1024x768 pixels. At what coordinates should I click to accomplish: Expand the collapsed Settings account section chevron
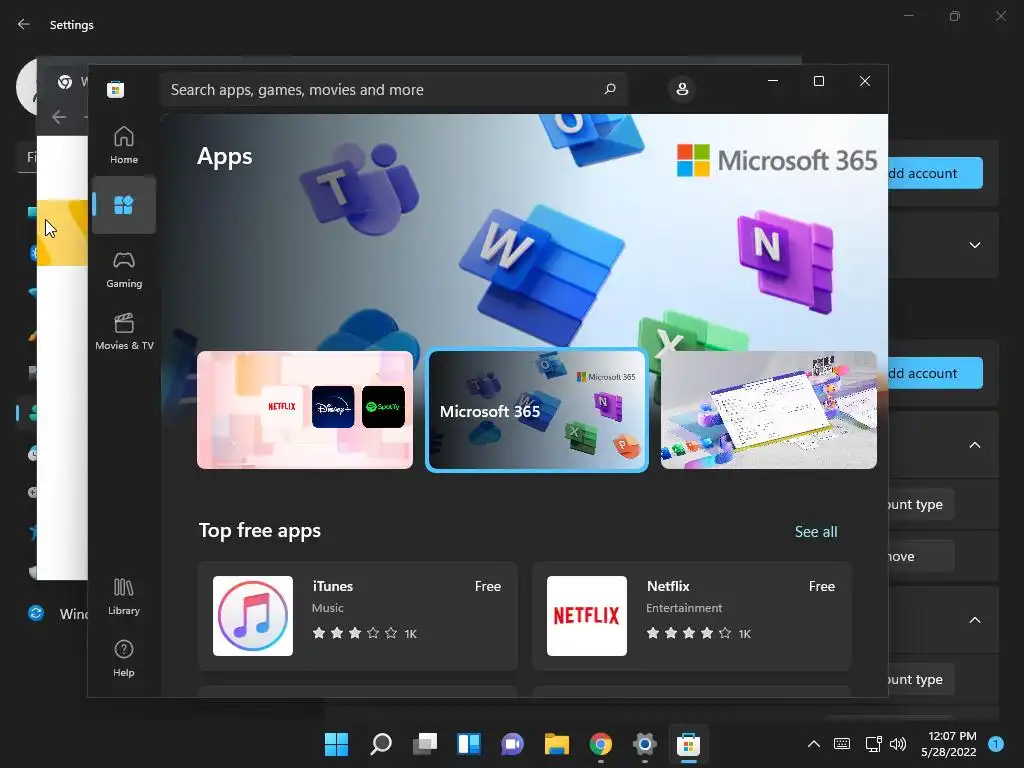coord(974,245)
